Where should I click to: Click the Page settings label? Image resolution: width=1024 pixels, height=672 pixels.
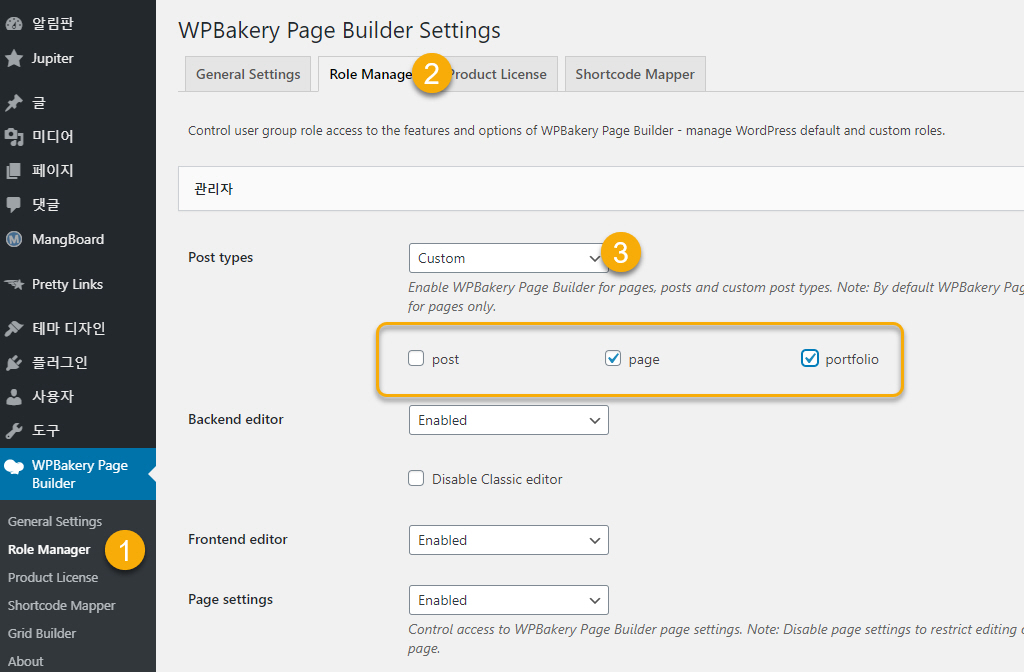[231, 600]
